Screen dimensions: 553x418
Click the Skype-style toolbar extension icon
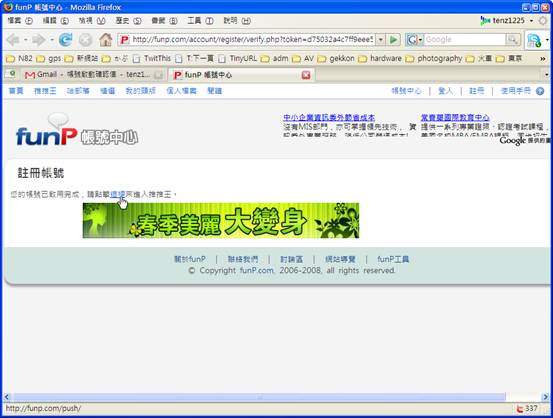tap(534, 40)
